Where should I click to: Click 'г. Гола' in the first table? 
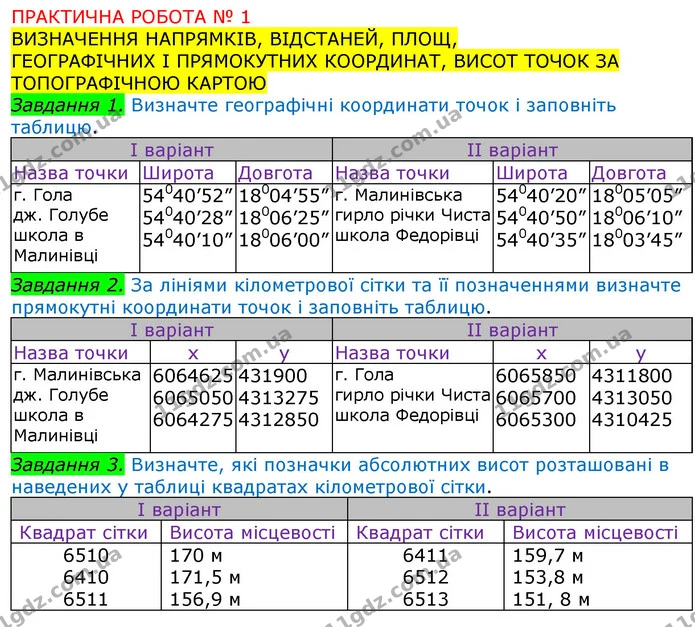(x=43, y=195)
